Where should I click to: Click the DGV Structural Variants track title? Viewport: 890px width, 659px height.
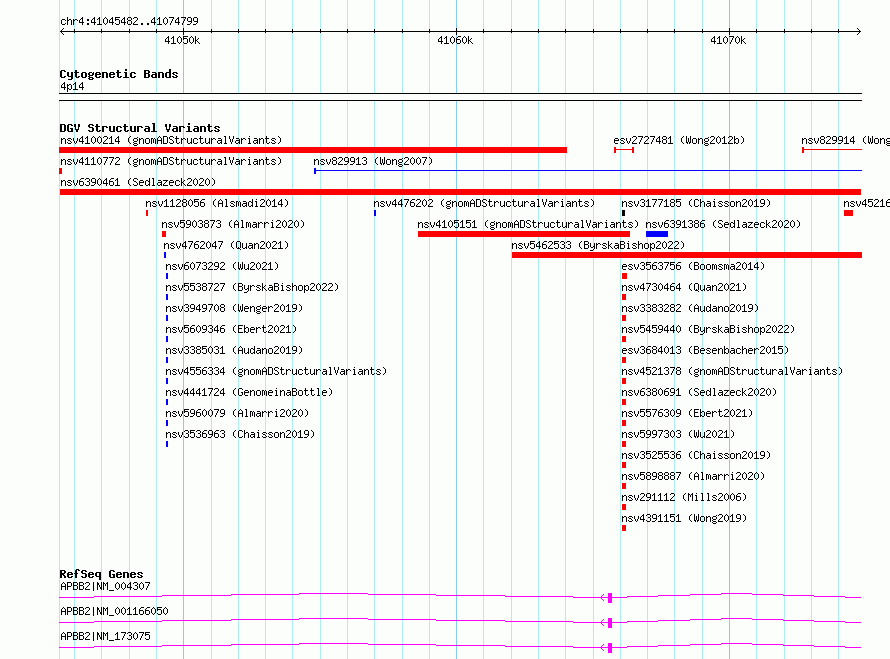[x=140, y=128]
